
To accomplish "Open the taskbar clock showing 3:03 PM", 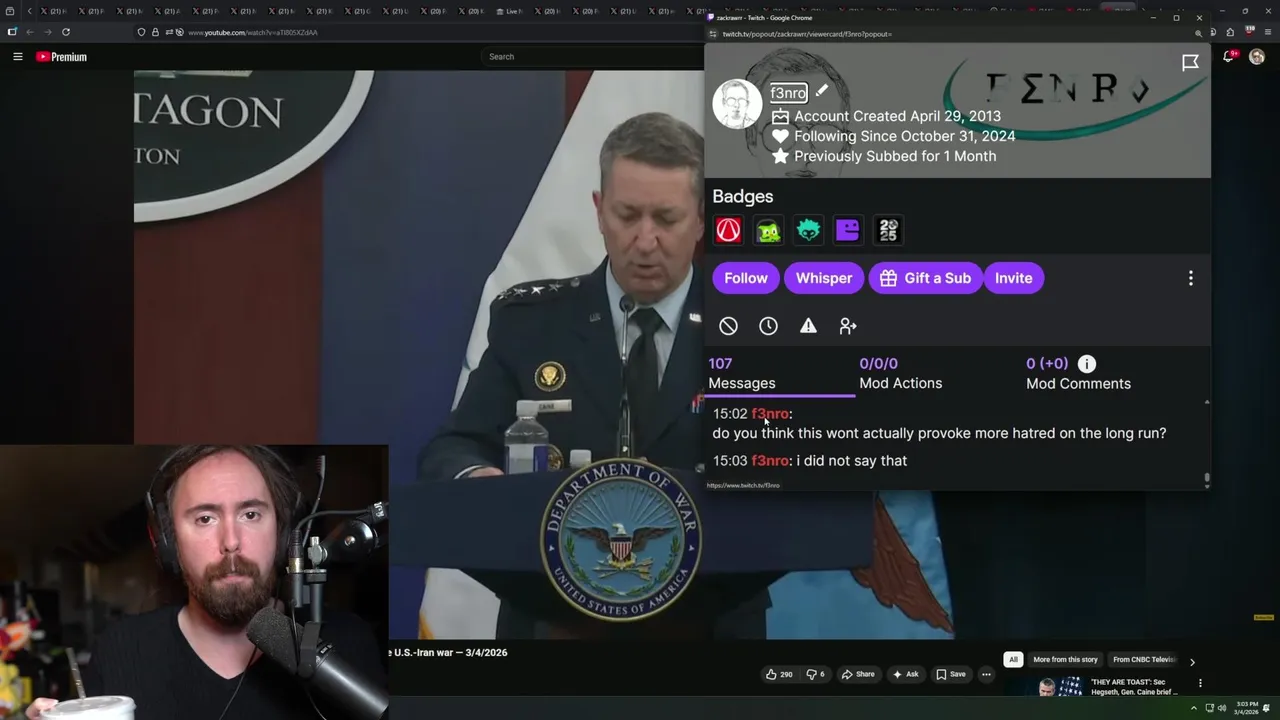I will [x=1247, y=708].
